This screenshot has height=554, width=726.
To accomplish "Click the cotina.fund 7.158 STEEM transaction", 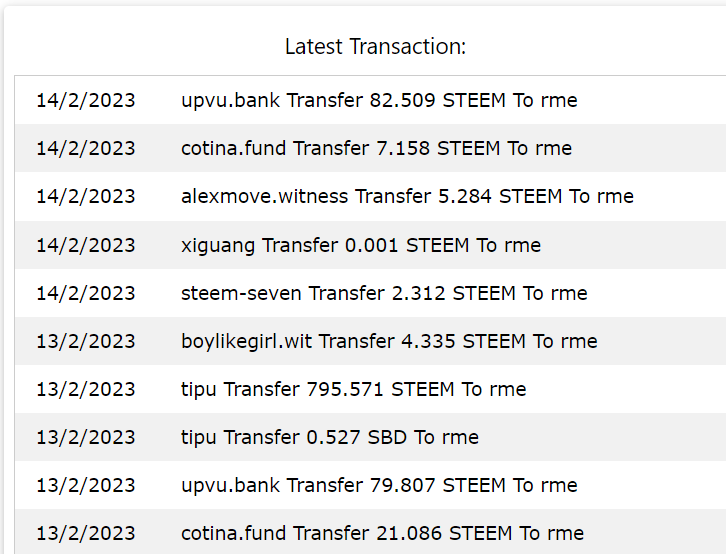I will [x=370, y=148].
